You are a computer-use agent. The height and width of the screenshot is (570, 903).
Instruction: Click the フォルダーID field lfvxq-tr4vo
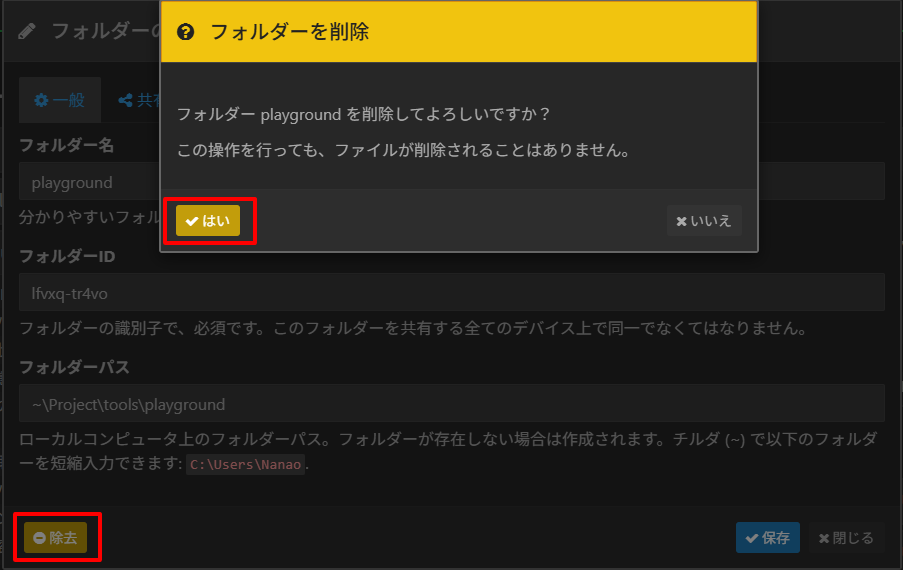coord(450,293)
